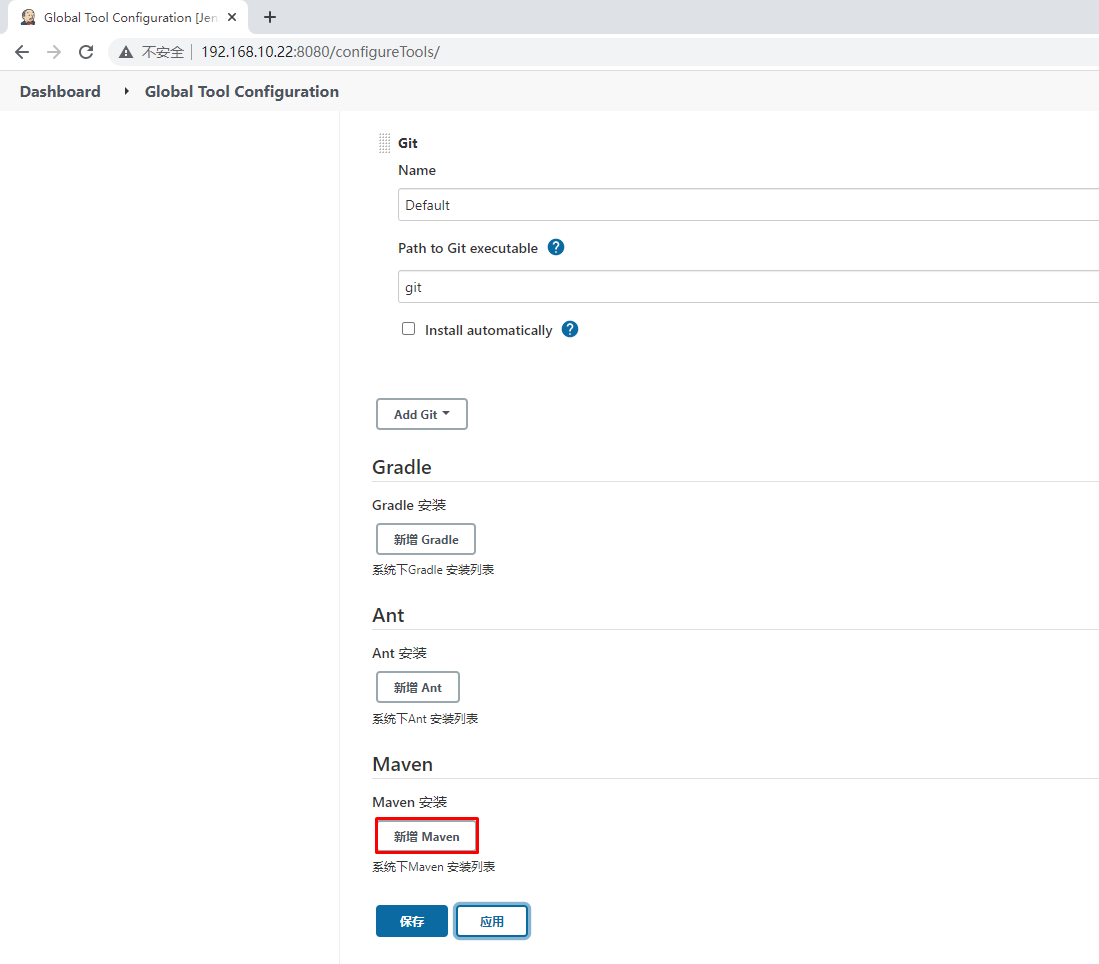Click the Git section drag handle
The width and height of the screenshot is (1099, 964).
point(384,143)
